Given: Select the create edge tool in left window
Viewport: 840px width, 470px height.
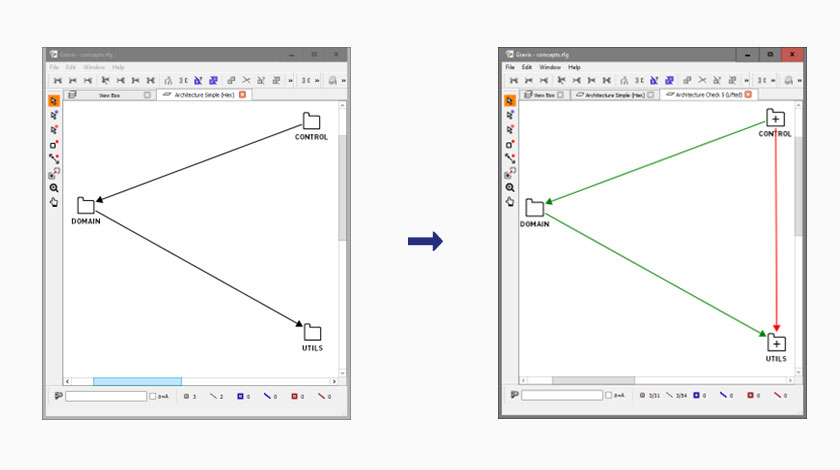Looking at the screenshot, I should [54, 159].
